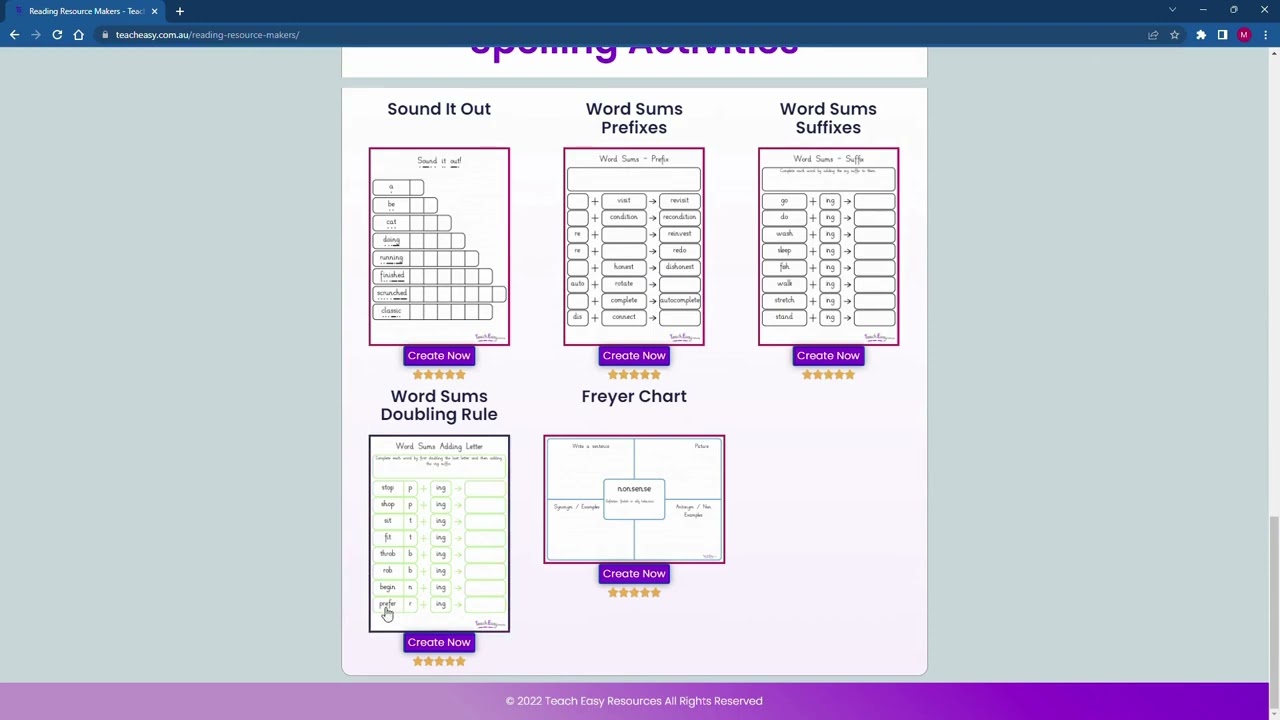This screenshot has height=720, width=1280.
Task: Create Now for Freyer Chart
Action: click(634, 574)
